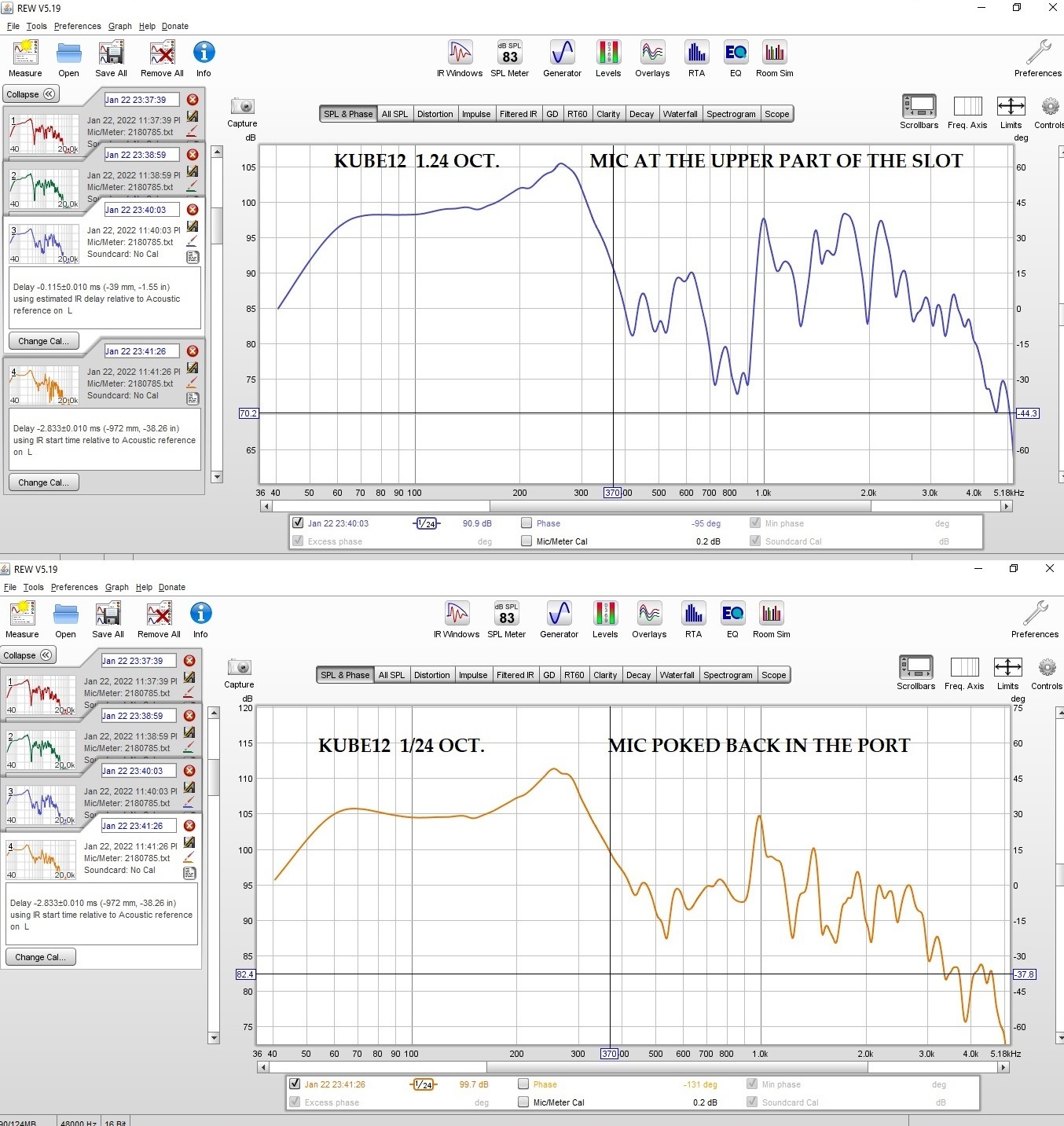Image resolution: width=1064 pixels, height=1126 pixels.
Task: Click Change Cal button in lower window
Action: 41,957
